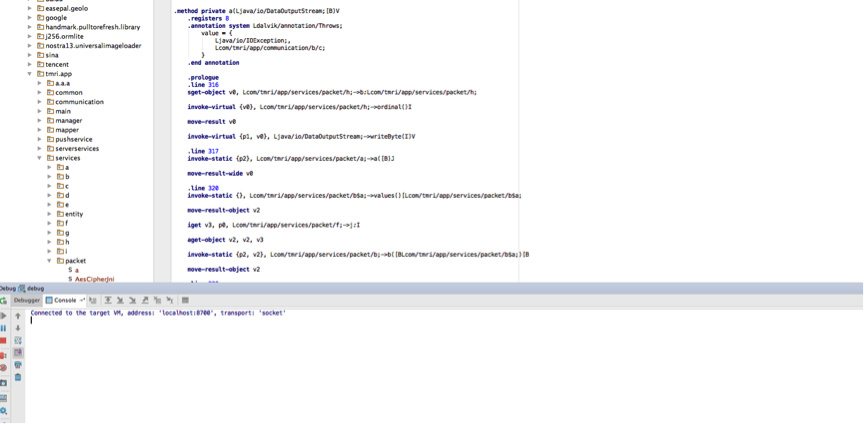Collapse the packet folder node

point(49,261)
